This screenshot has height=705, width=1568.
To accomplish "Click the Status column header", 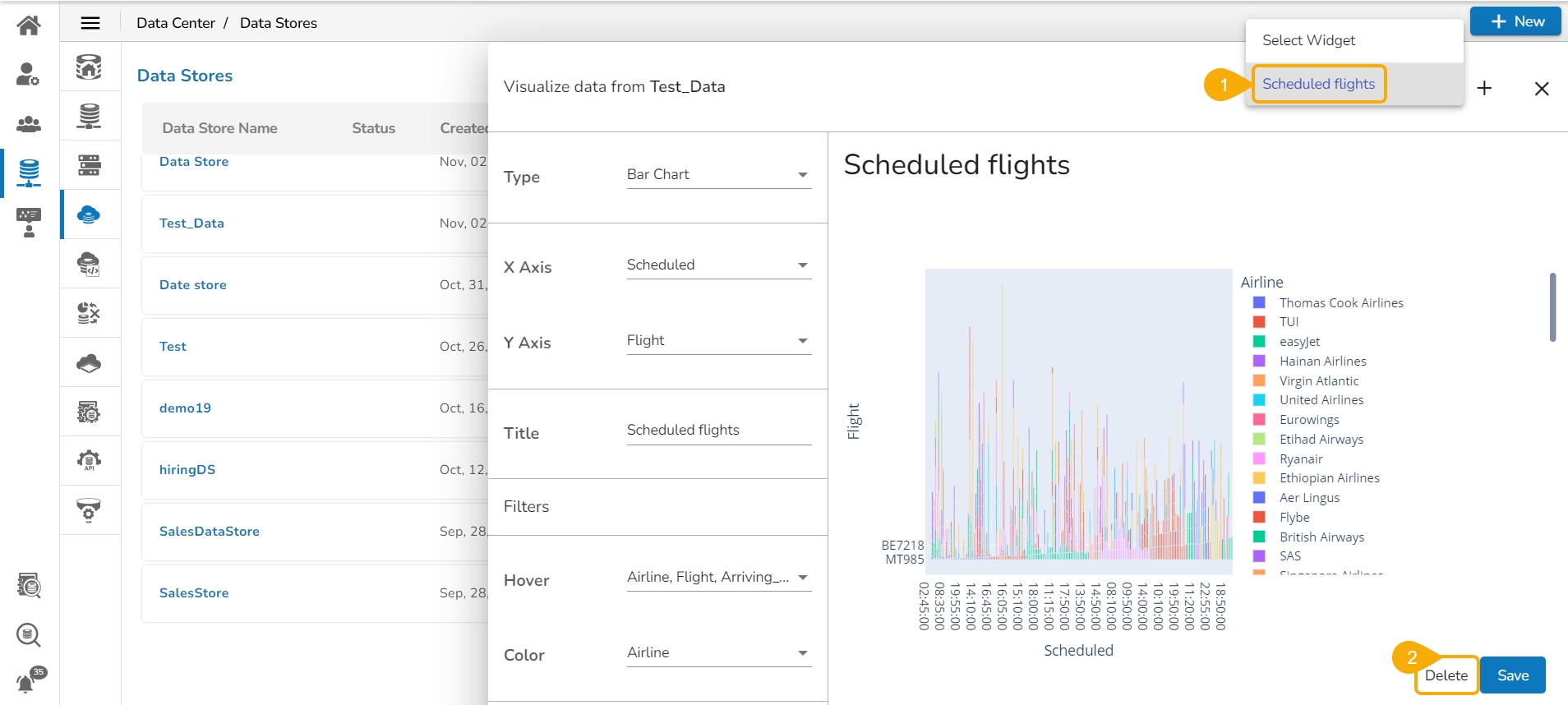I will point(373,128).
